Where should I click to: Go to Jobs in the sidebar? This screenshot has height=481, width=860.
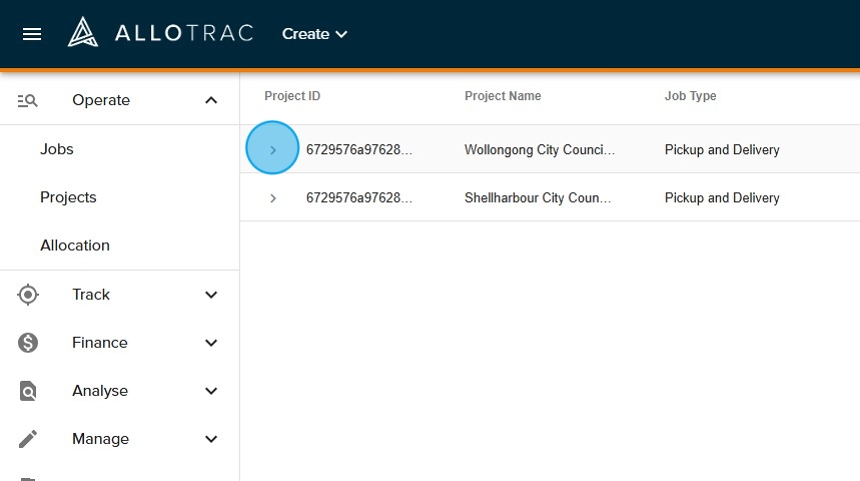[x=57, y=149]
